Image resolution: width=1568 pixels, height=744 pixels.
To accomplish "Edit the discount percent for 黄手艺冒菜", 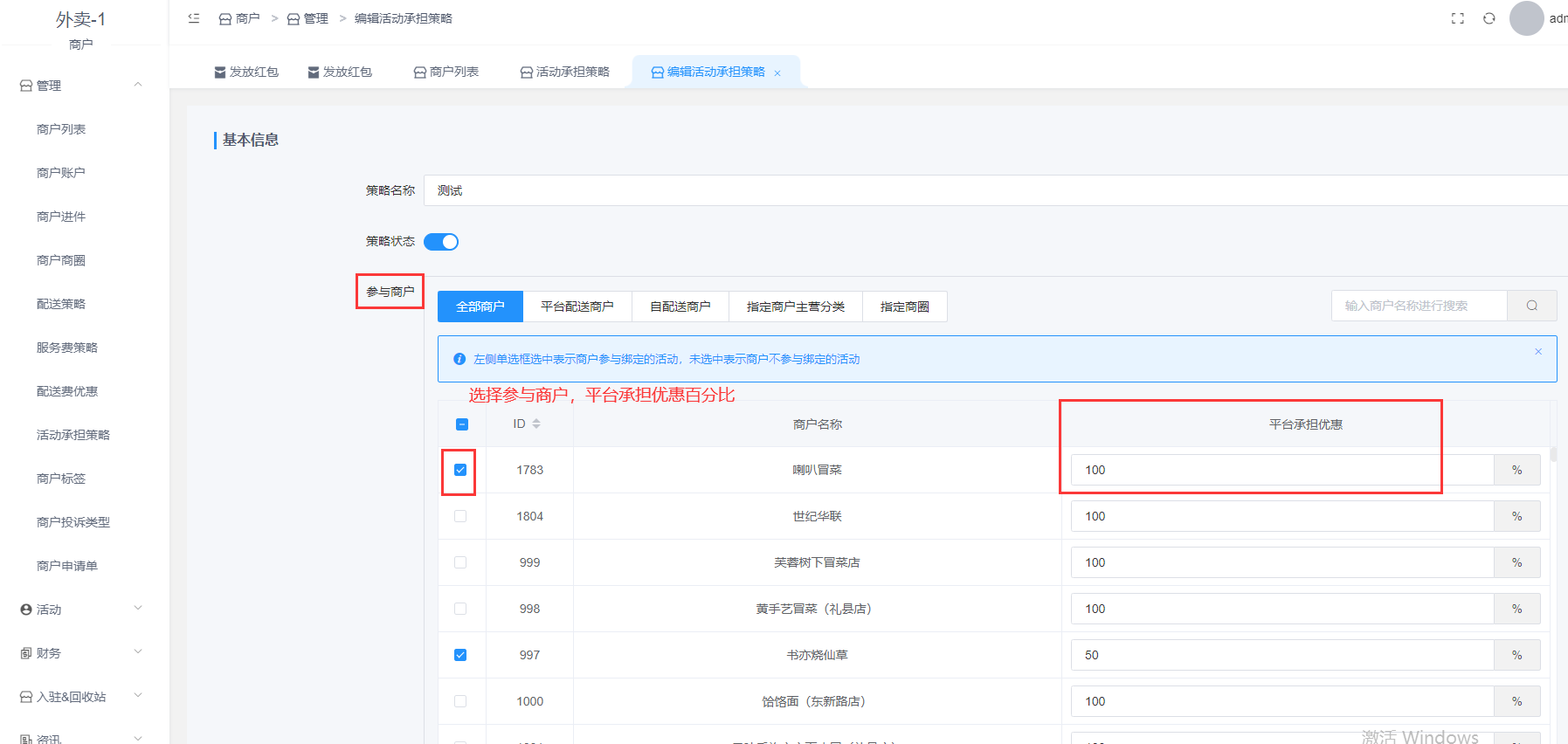I will (1282, 609).
